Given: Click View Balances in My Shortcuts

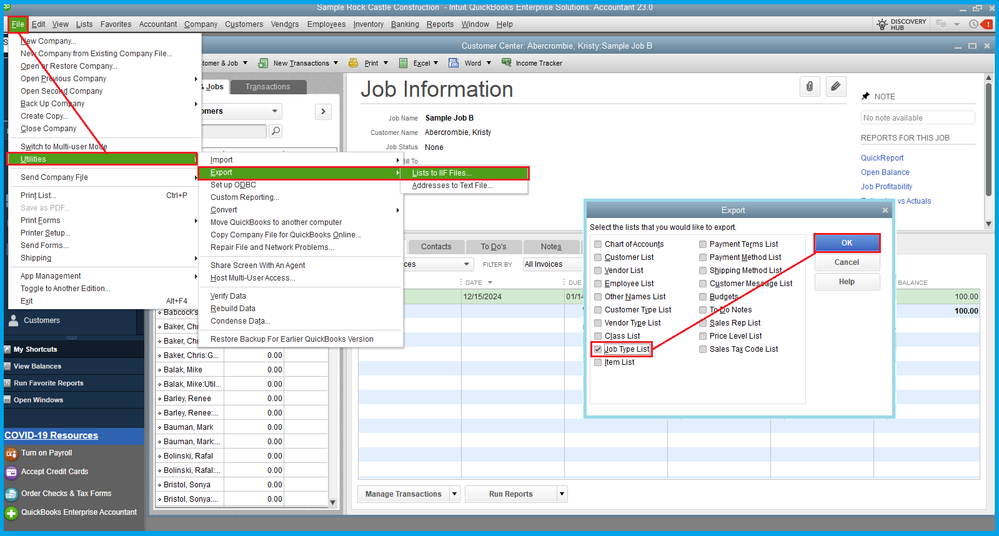Looking at the screenshot, I should tap(37, 366).
